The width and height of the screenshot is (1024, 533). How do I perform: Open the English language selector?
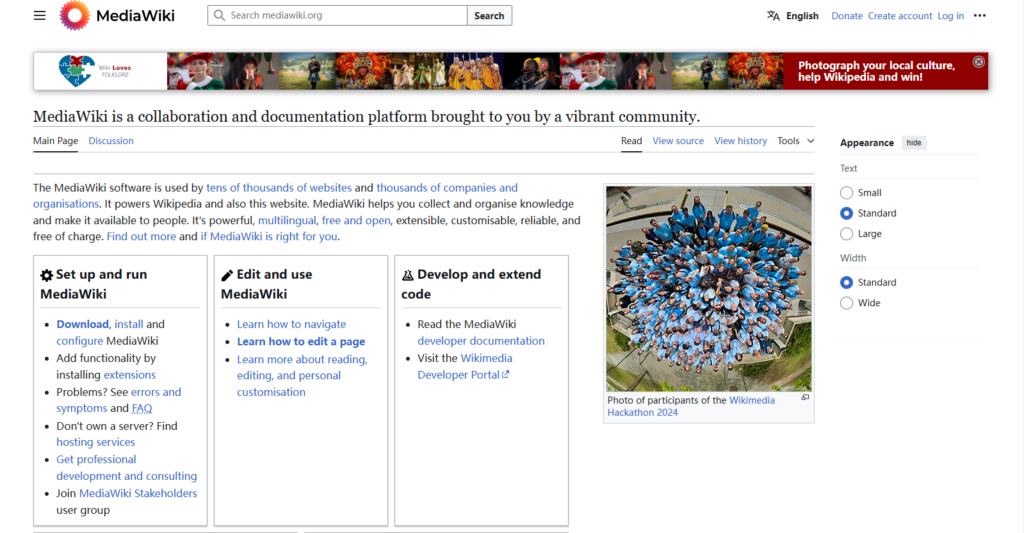tap(801, 16)
